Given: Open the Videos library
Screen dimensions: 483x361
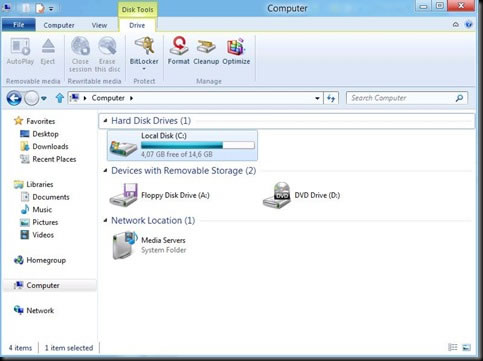Looking at the screenshot, I should (37, 235).
